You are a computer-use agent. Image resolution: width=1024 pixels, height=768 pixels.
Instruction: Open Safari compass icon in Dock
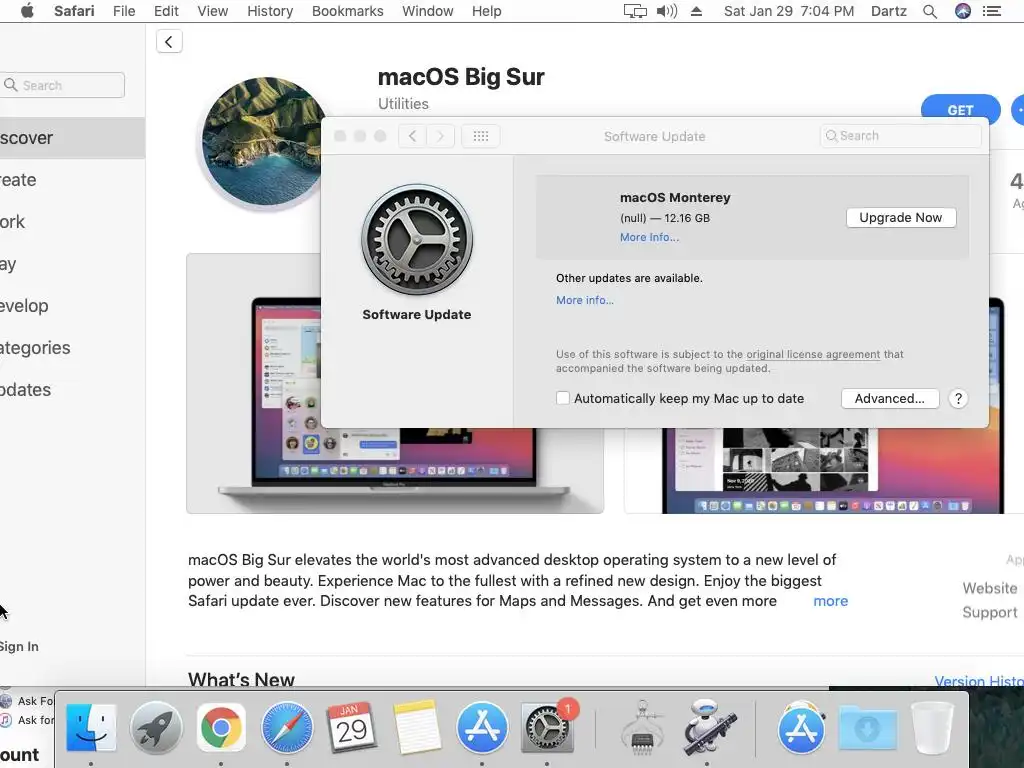tap(286, 727)
